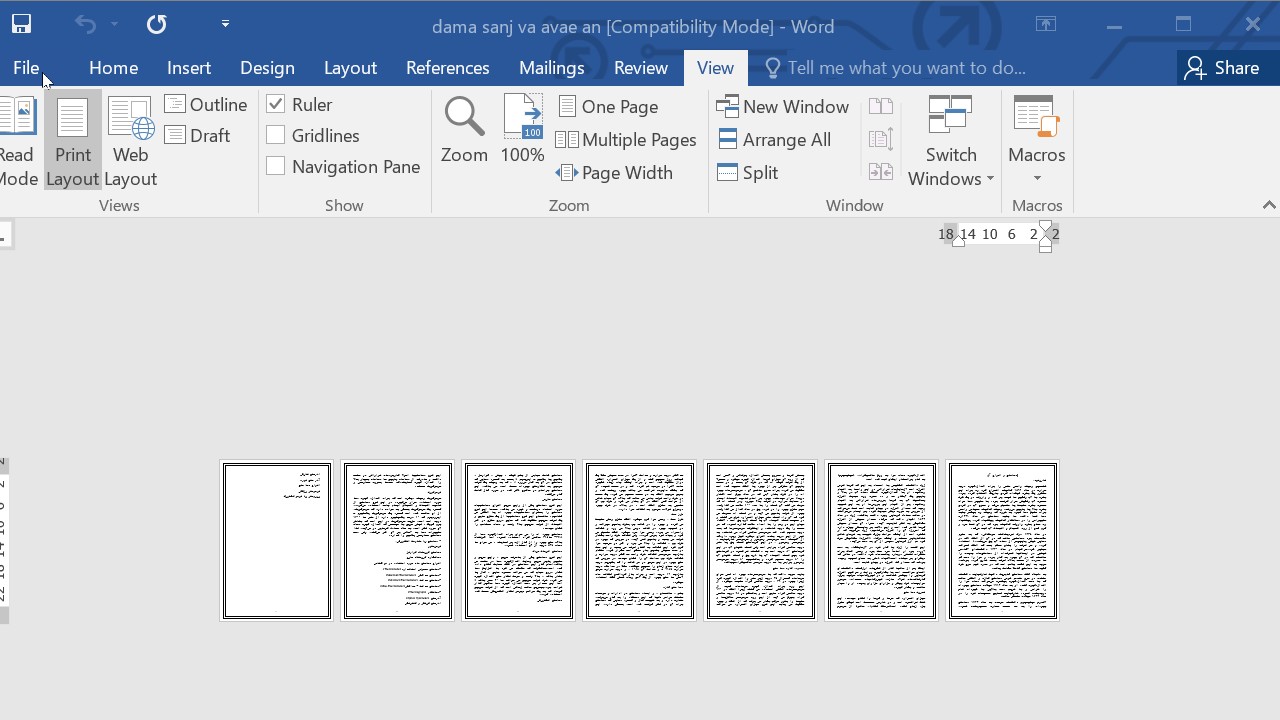Open the Zoom dialog magnifier
Viewport: 1280px width, 720px height.
(464, 130)
